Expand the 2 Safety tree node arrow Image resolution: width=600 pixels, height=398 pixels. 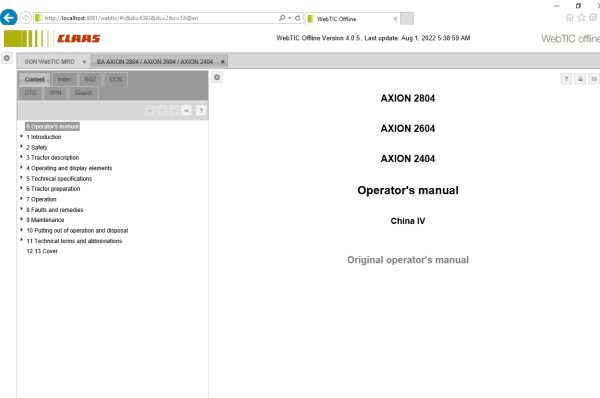(x=21, y=147)
